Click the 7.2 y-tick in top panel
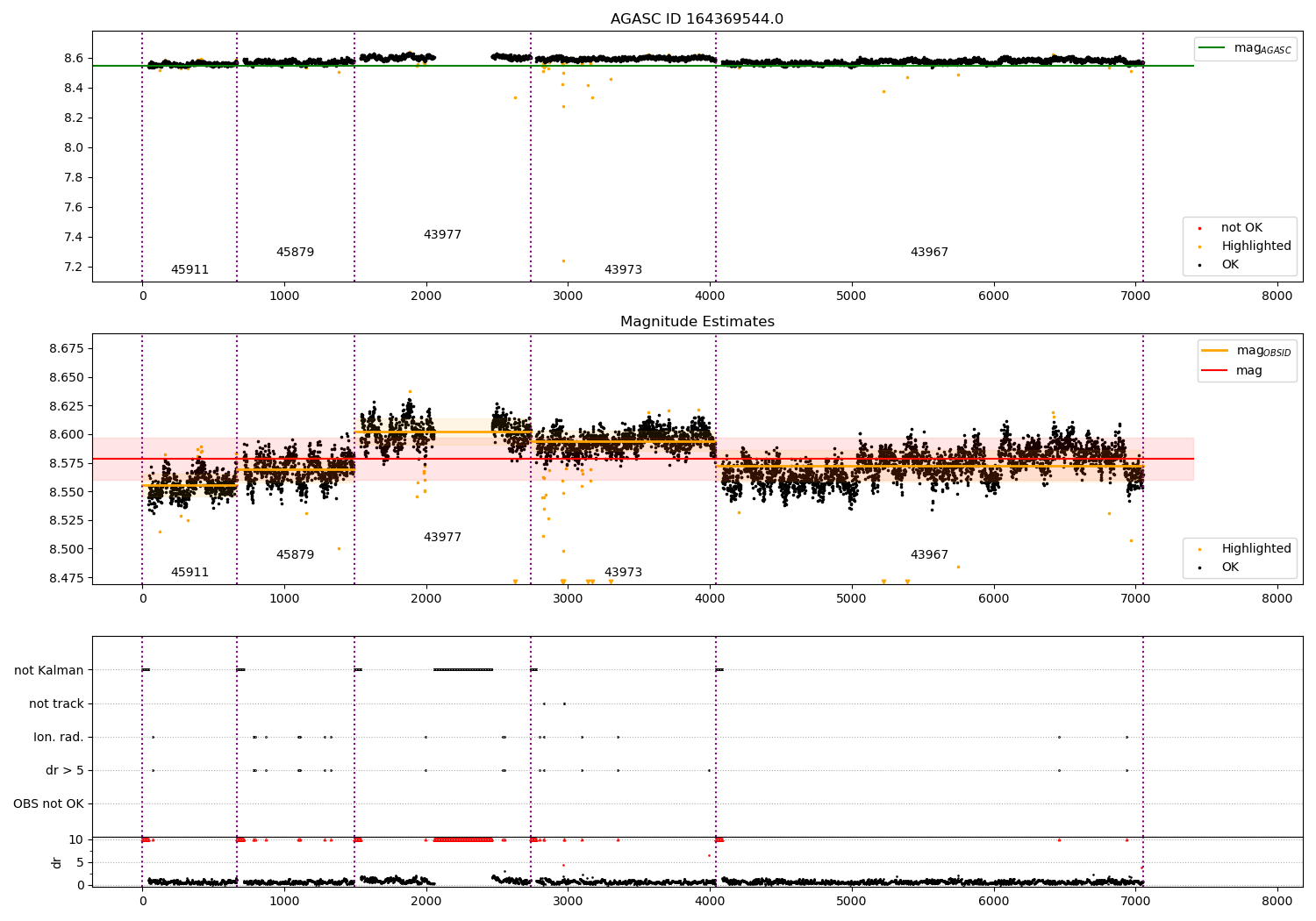This screenshot has width=1316, height=921. 73,268
